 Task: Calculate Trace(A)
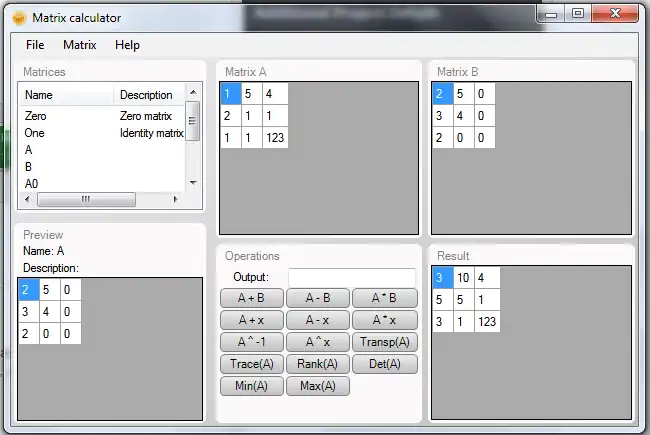point(252,364)
